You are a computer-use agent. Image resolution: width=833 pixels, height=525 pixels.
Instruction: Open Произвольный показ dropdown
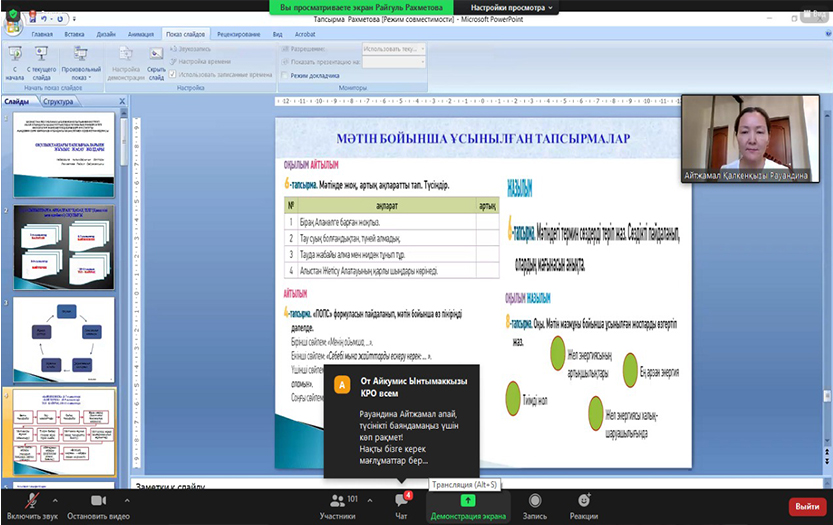point(81,64)
